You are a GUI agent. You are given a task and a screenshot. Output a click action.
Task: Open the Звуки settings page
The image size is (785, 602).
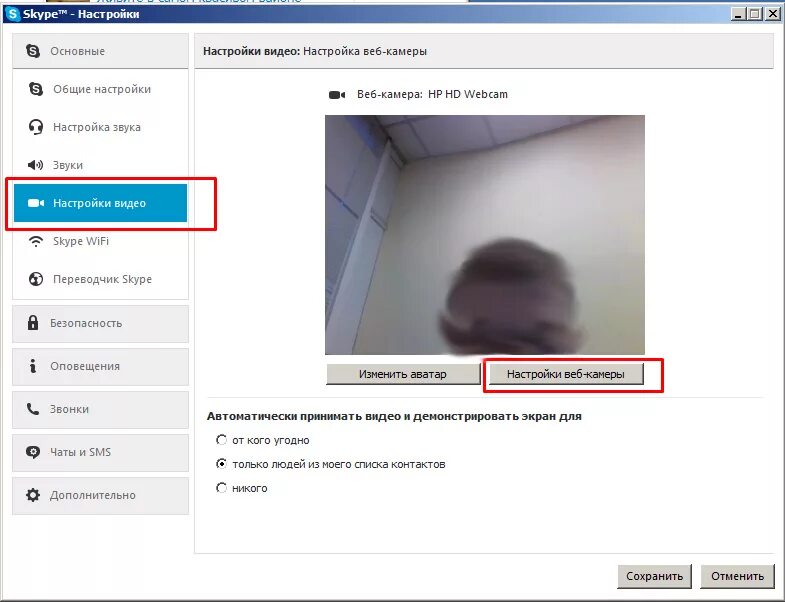coord(101,165)
